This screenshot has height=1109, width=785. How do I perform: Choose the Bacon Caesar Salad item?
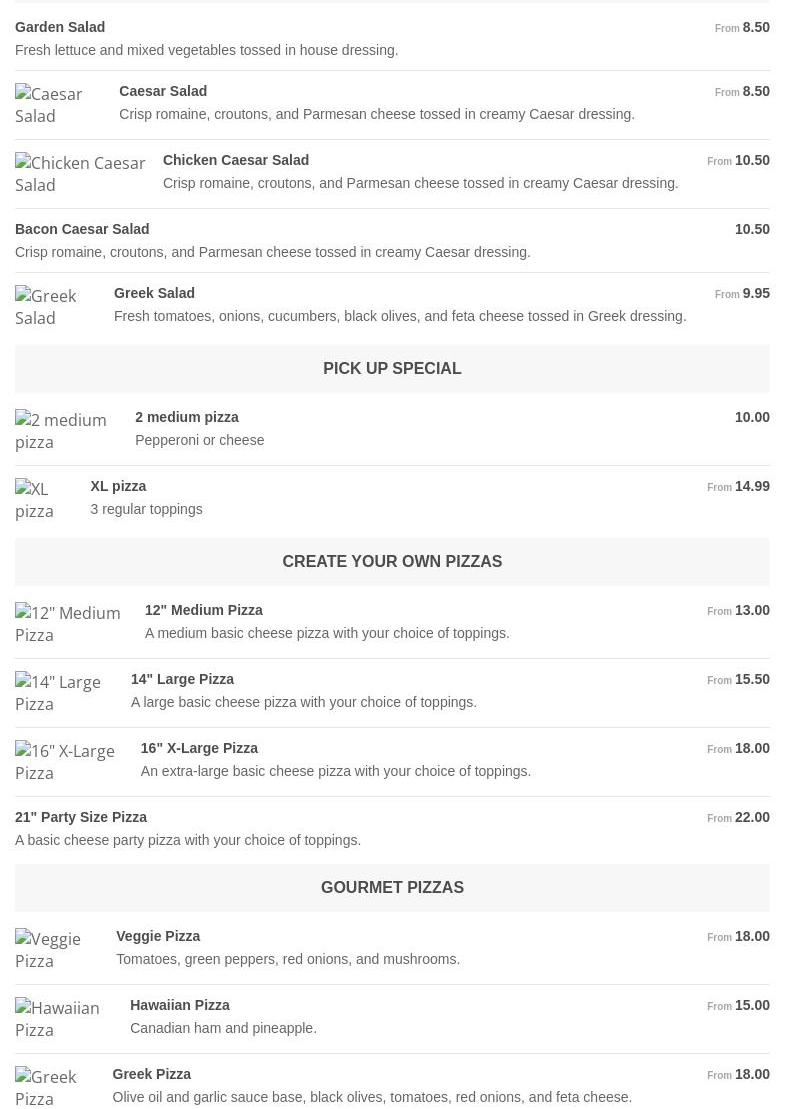pos(82,229)
